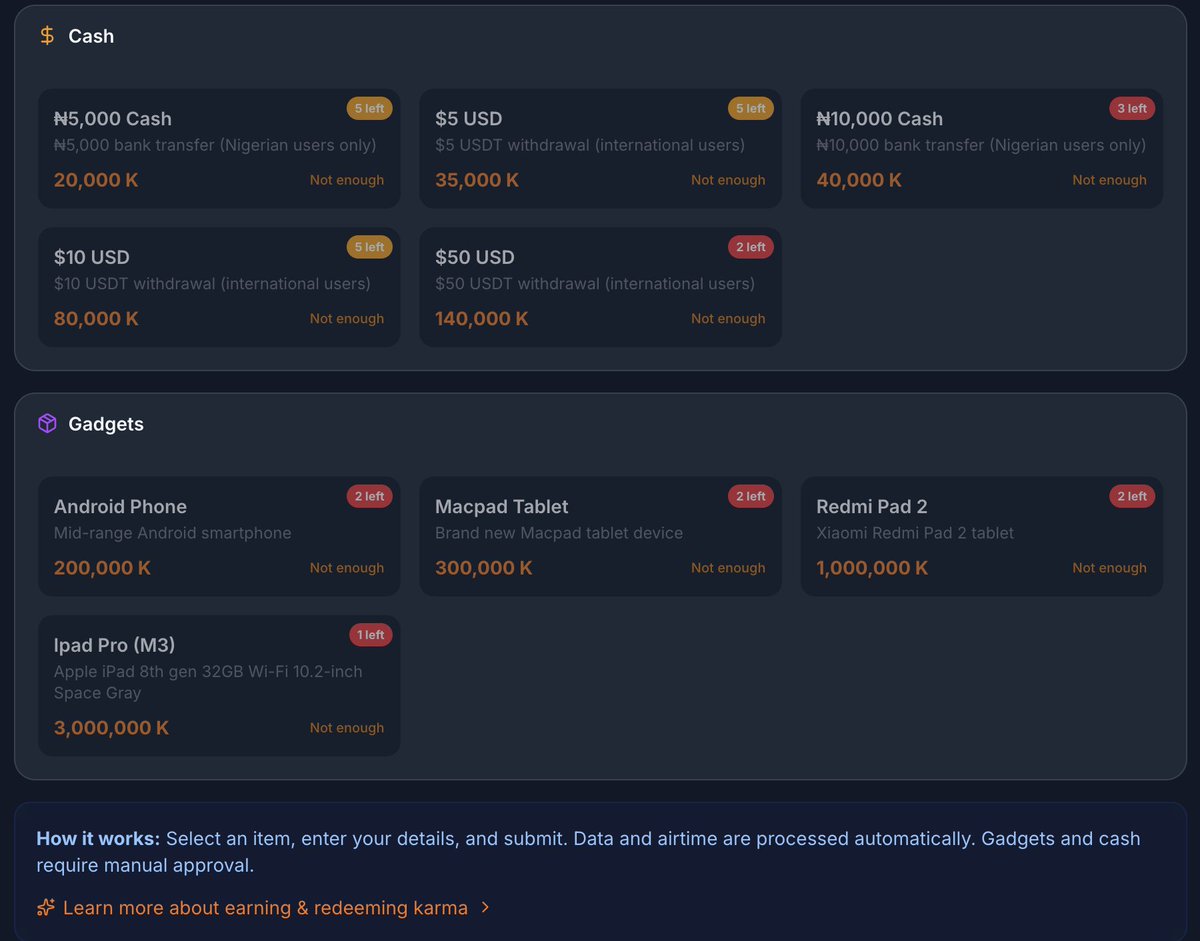Click Not enough on the Macpad Tablet card
Viewport: 1200px width, 941px height.
[728, 568]
